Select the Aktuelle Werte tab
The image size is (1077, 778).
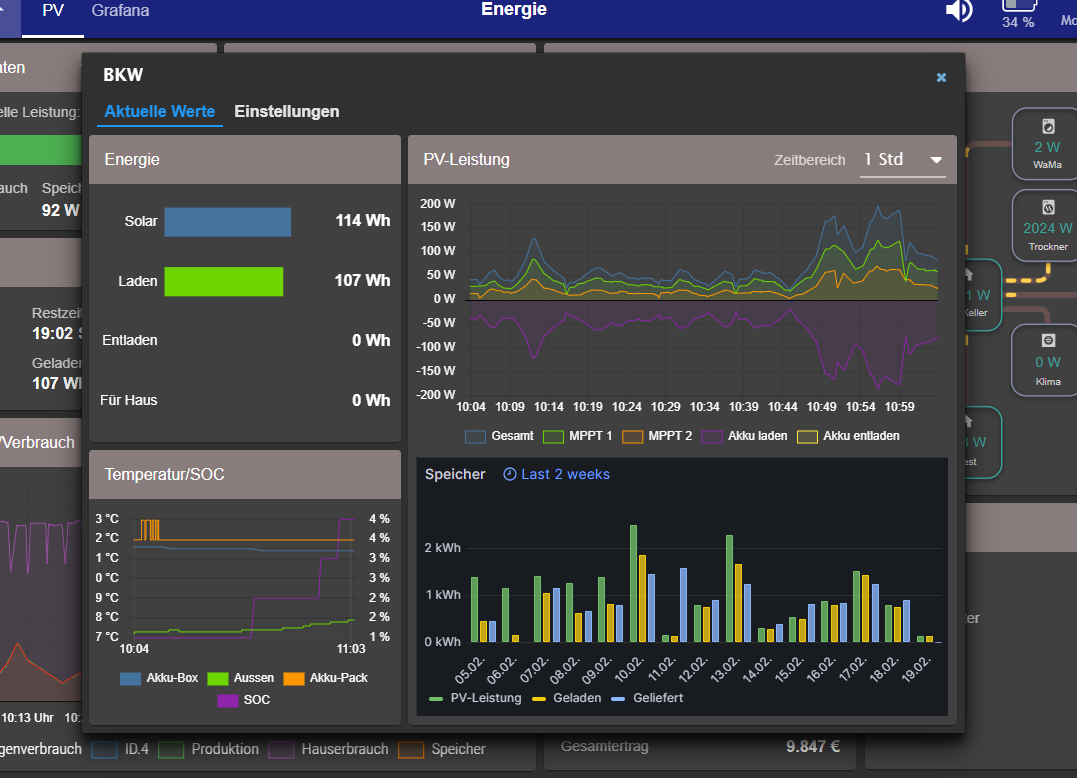click(x=159, y=112)
